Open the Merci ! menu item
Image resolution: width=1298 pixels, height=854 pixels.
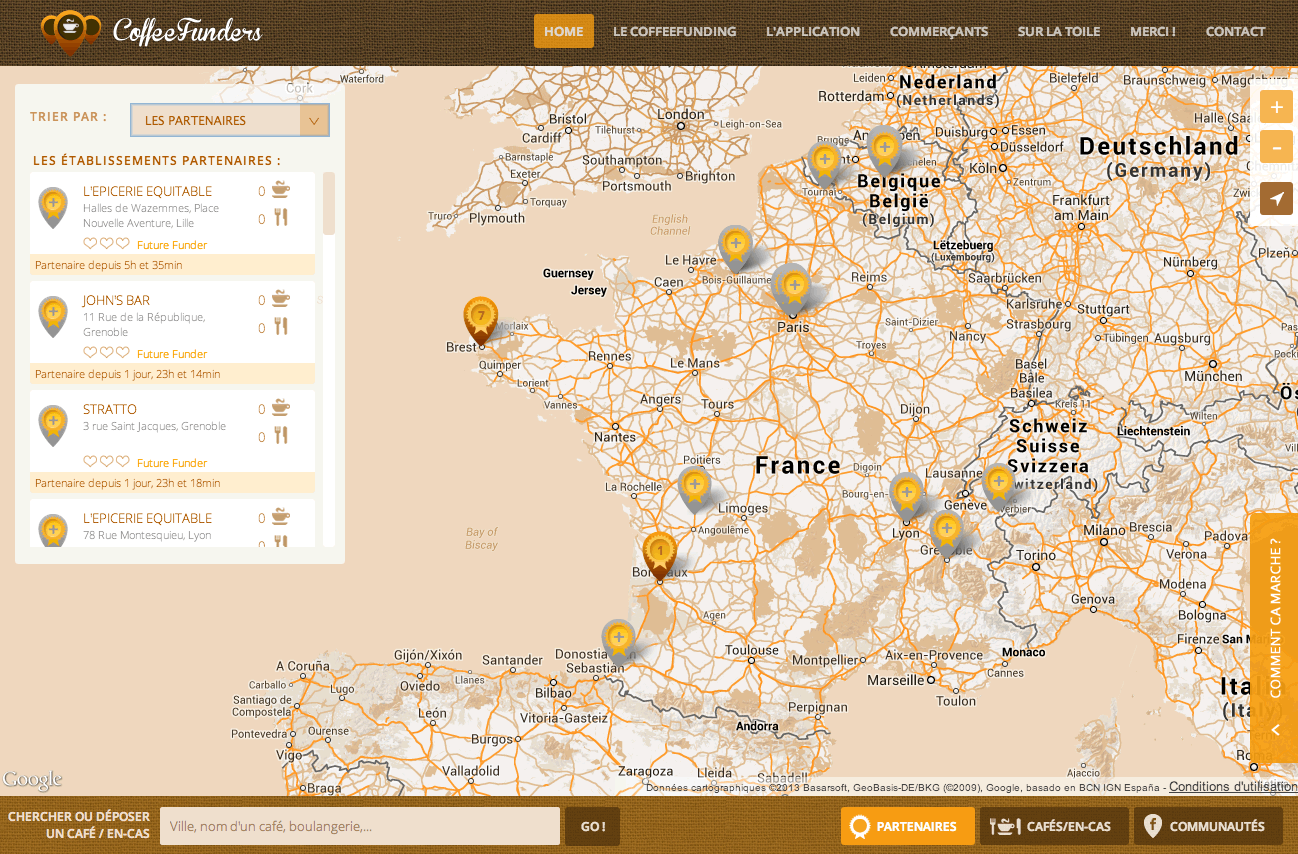(x=1153, y=31)
